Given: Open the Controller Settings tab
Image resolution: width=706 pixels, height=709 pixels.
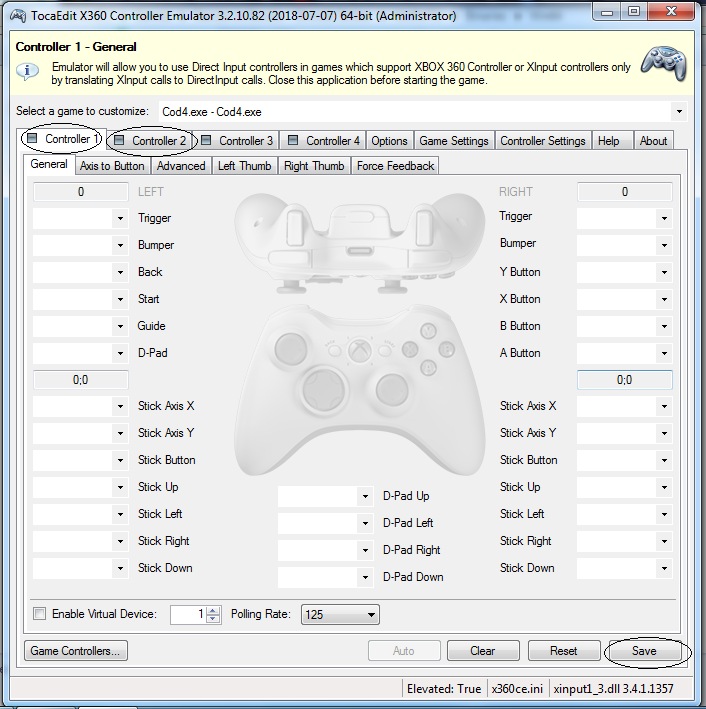Looking at the screenshot, I should [x=542, y=141].
